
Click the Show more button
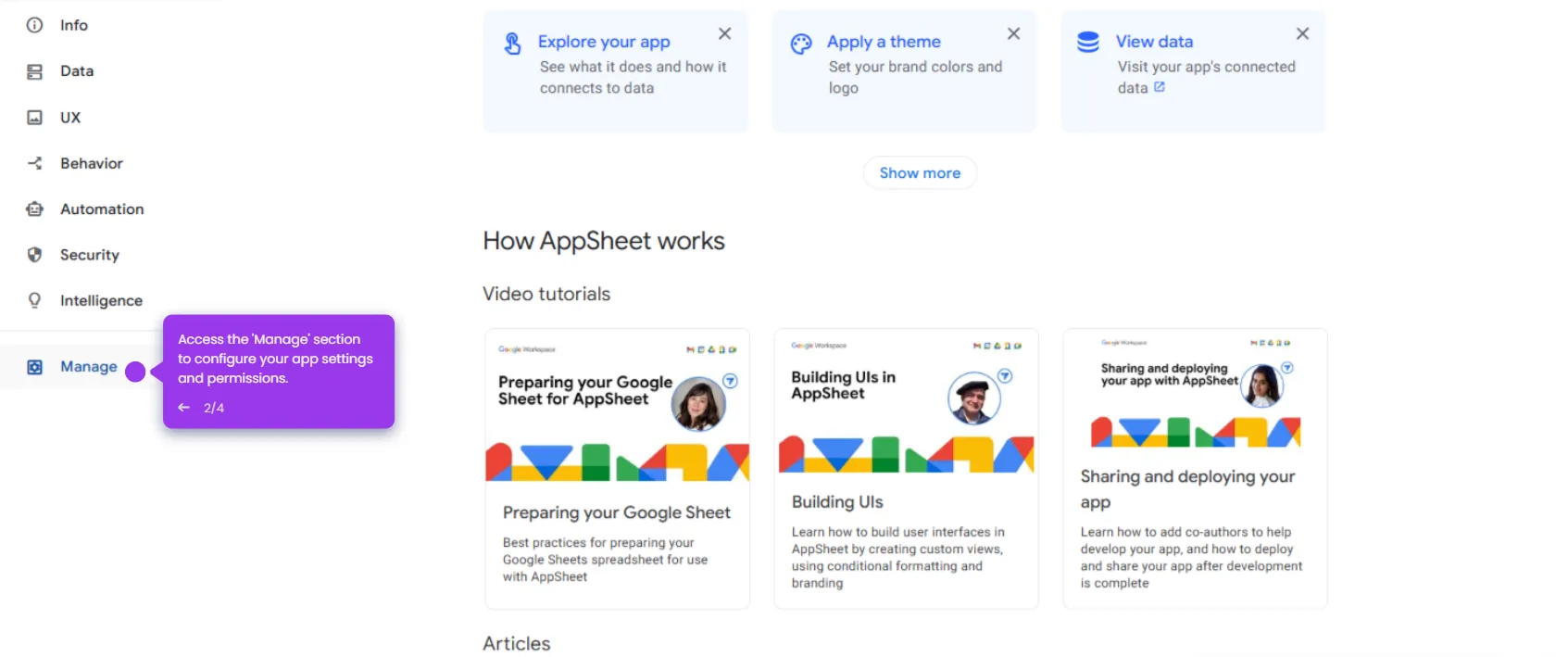coord(920,173)
